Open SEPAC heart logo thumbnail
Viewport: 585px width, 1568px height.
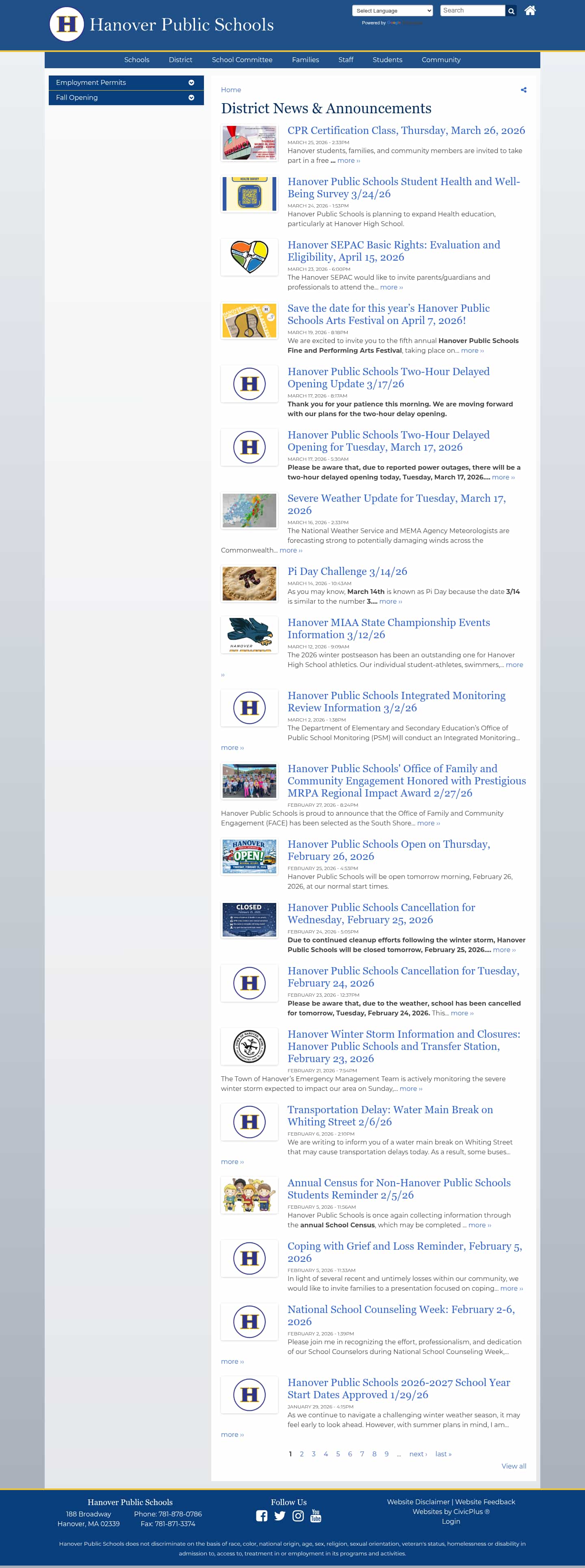pos(249,257)
